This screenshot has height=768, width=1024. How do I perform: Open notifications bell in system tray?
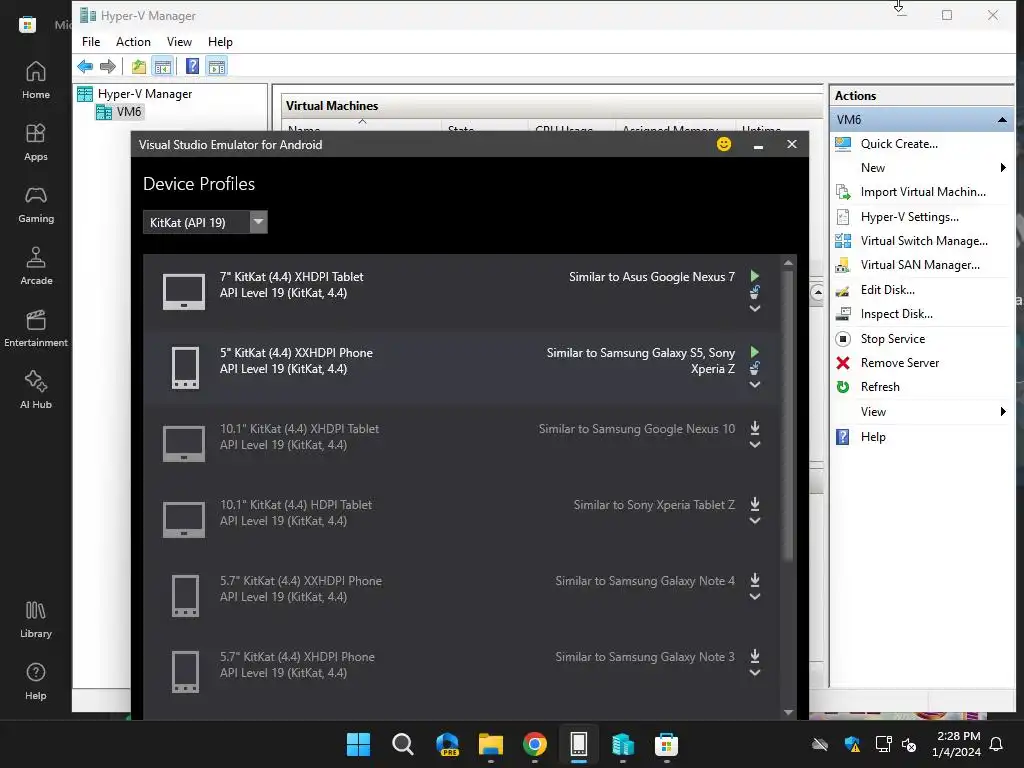(997, 744)
